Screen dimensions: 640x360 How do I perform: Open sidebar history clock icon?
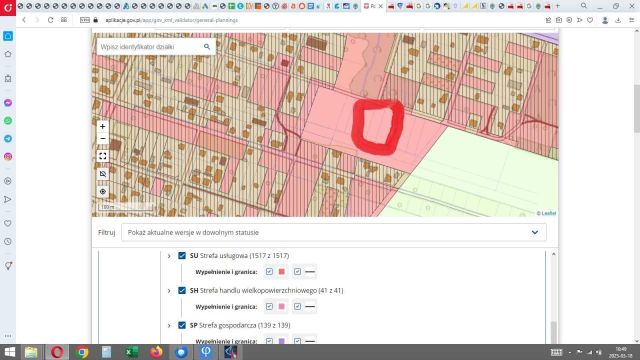tap(8, 242)
